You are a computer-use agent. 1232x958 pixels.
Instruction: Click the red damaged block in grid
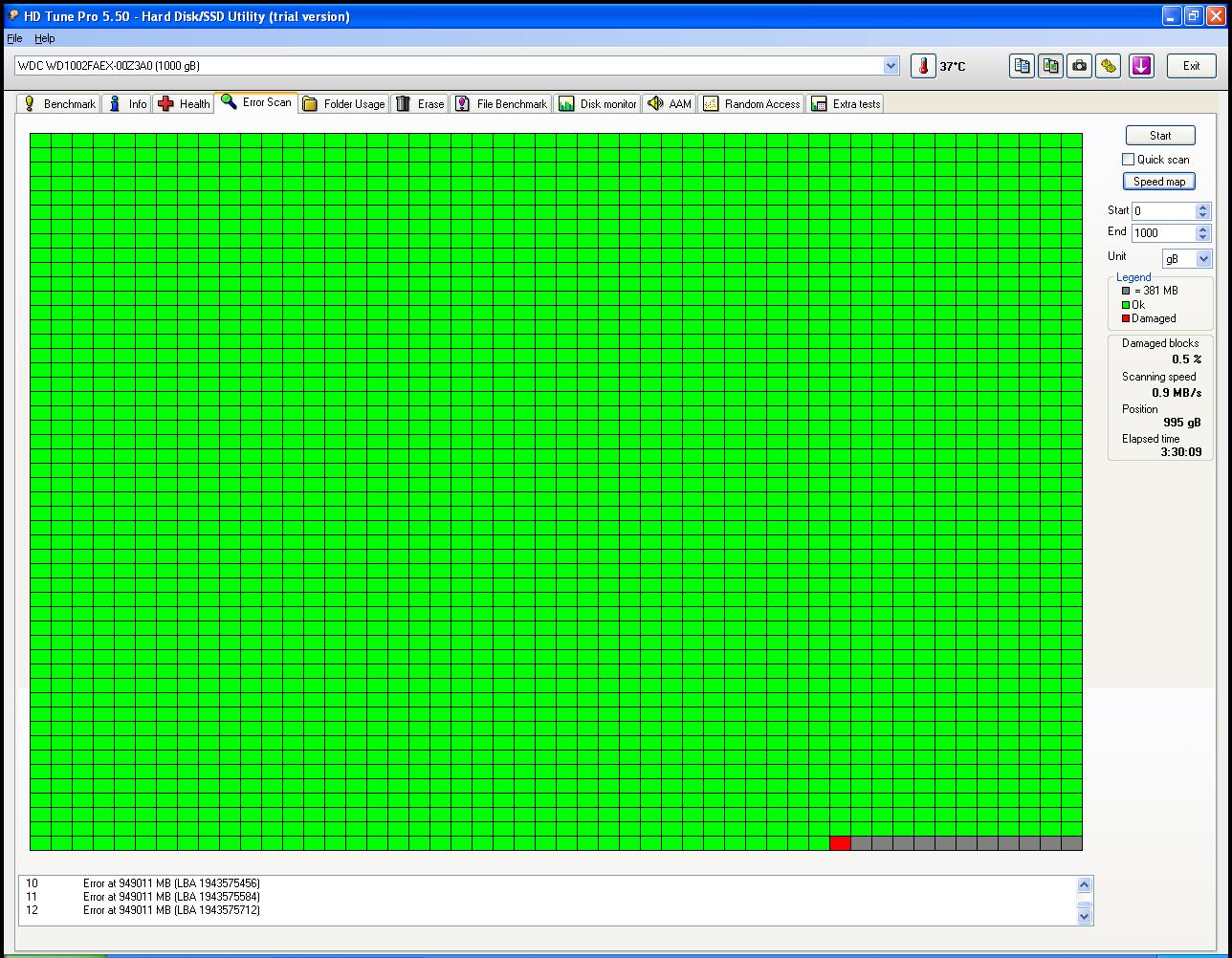[x=840, y=843]
